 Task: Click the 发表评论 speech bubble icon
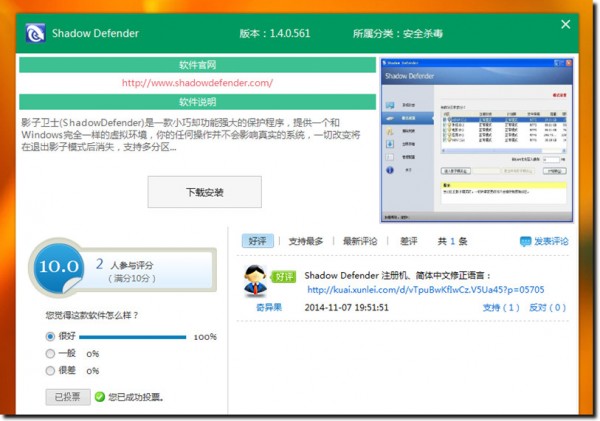(525, 242)
